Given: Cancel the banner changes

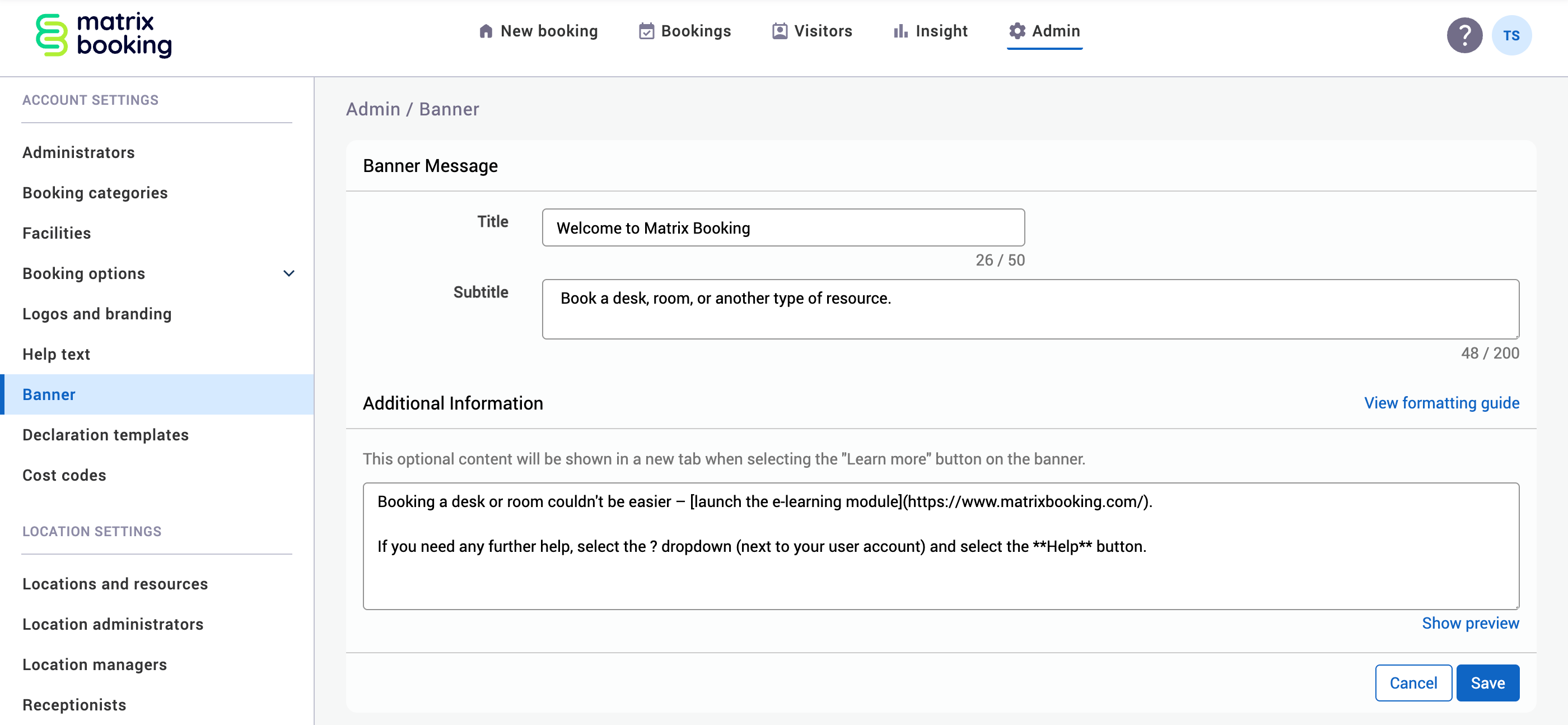Looking at the screenshot, I should pyautogui.click(x=1413, y=682).
